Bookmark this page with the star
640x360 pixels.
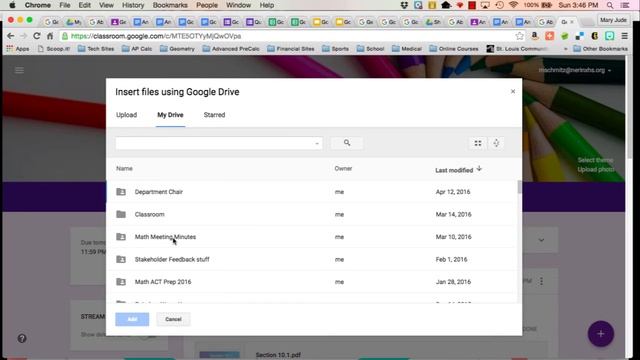point(519,36)
